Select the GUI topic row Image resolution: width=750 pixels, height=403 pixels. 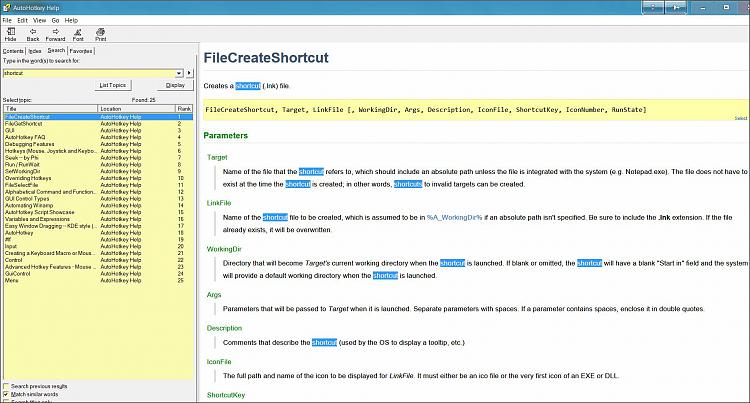tap(98, 130)
